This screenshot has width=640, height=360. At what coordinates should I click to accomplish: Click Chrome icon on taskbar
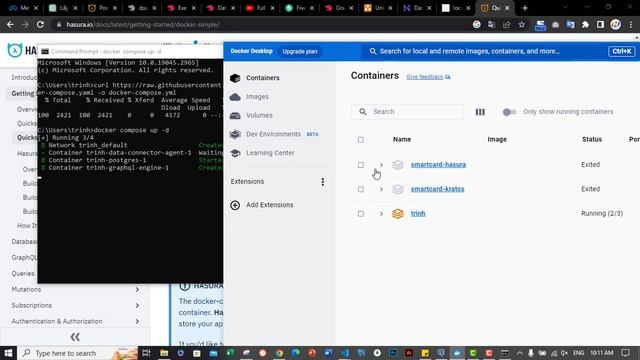279,353
